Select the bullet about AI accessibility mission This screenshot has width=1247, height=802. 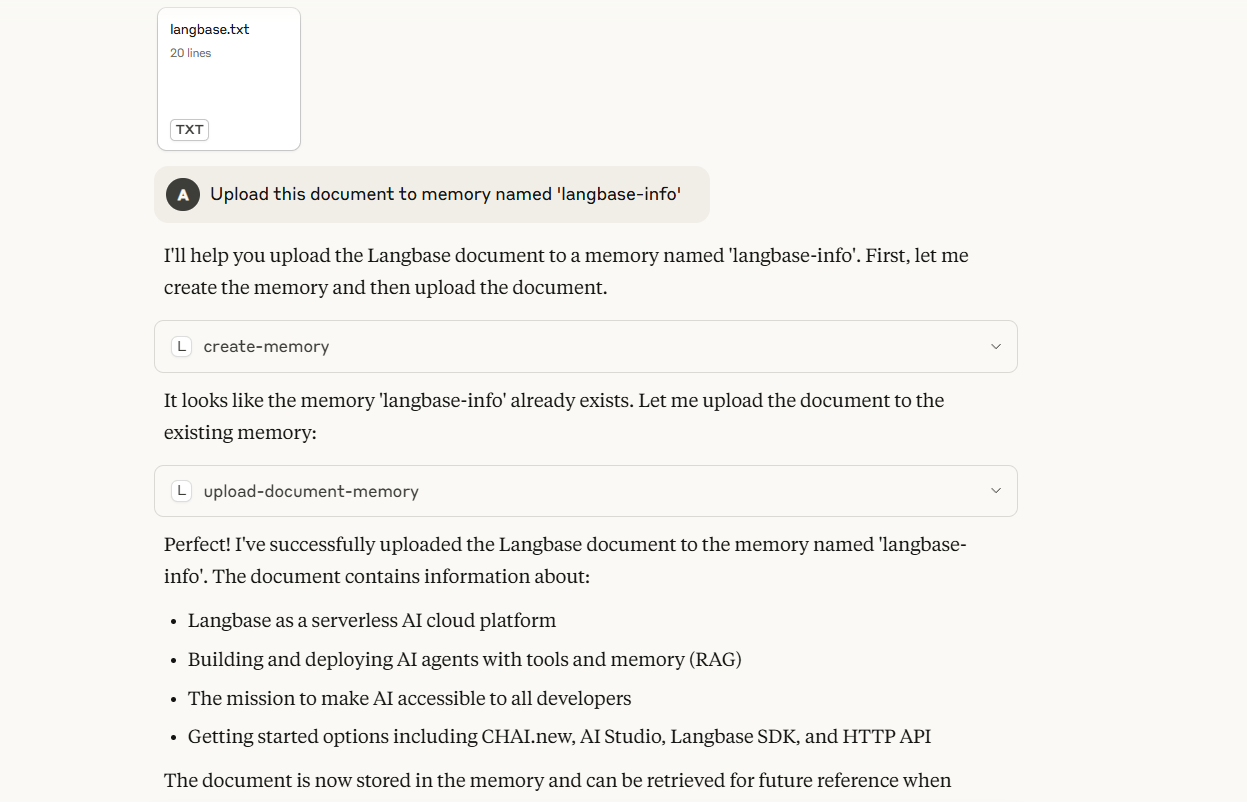click(x=409, y=698)
